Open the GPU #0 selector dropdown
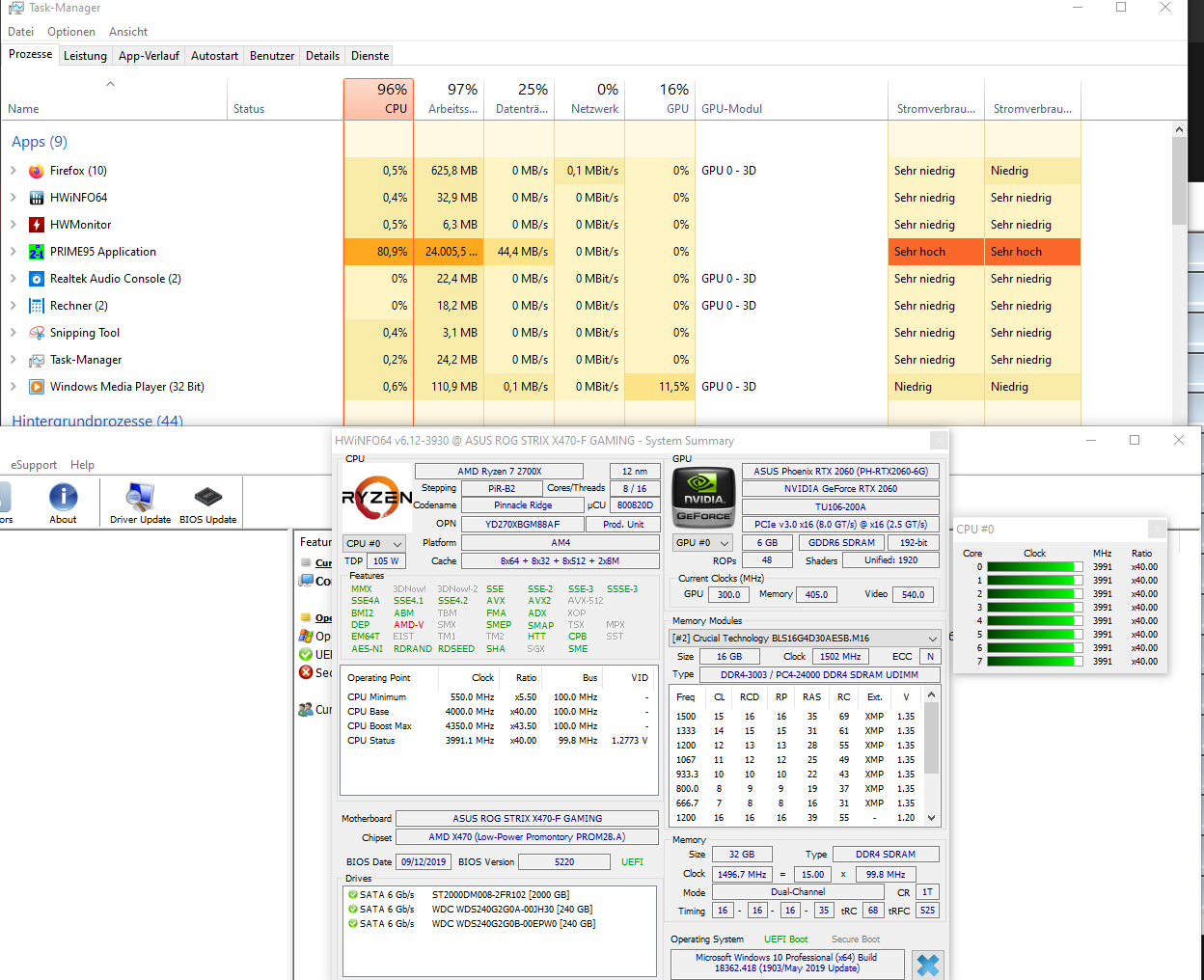The height and width of the screenshot is (980, 1204). pyautogui.click(x=702, y=542)
